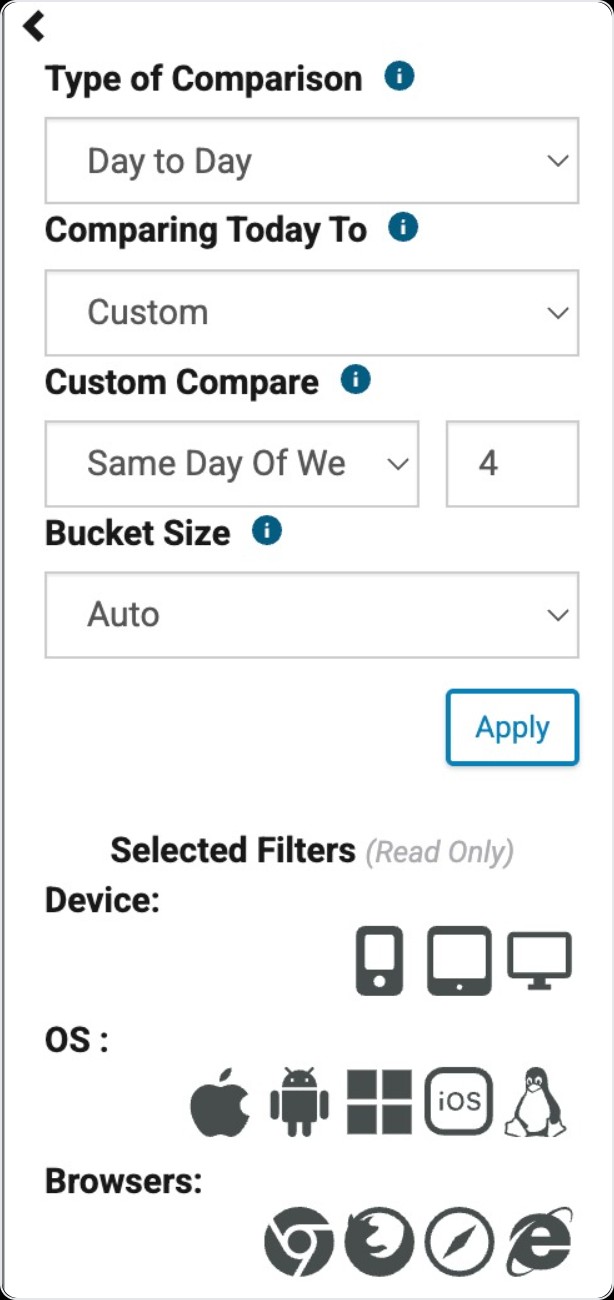Click the custom compare number field
Viewport: 614px width, 1300px height.
(x=512, y=464)
